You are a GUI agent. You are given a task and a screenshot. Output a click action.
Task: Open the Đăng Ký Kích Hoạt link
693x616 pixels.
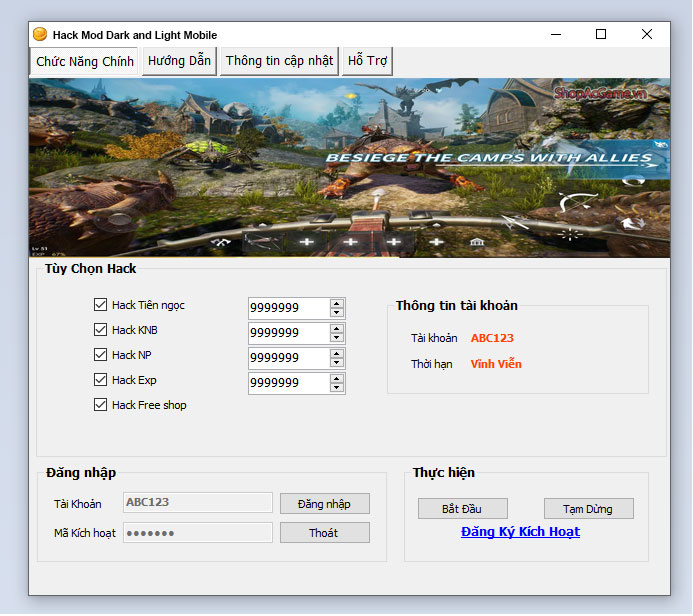(520, 532)
